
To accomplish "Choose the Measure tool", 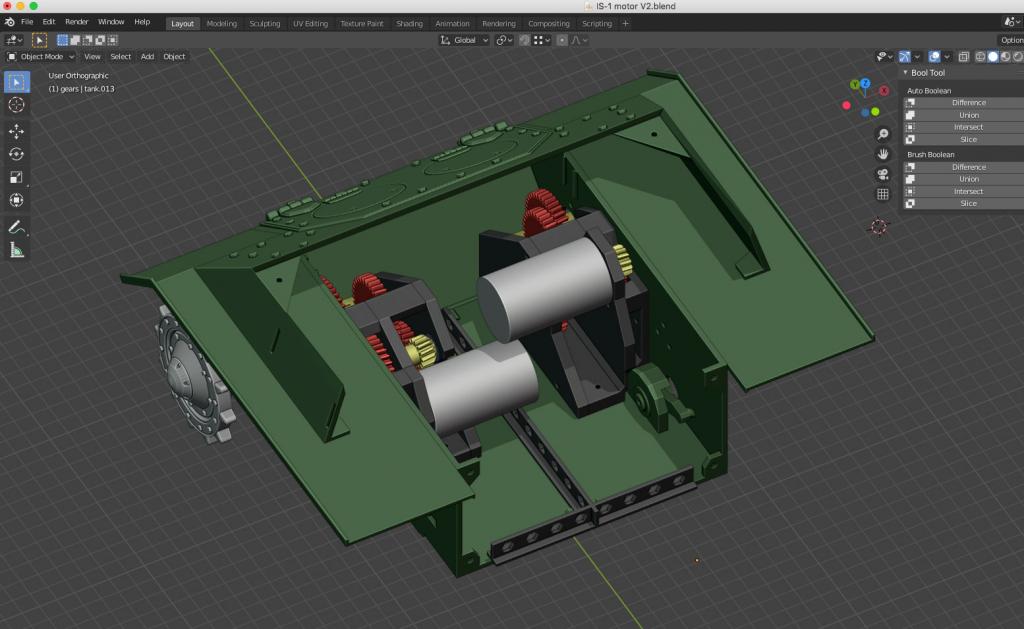I will pos(17,250).
